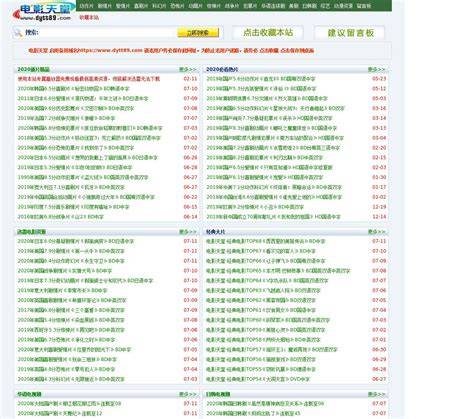Open the 综艺 navigation menu item
Screen dimensions: 474x419
[325, 6]
